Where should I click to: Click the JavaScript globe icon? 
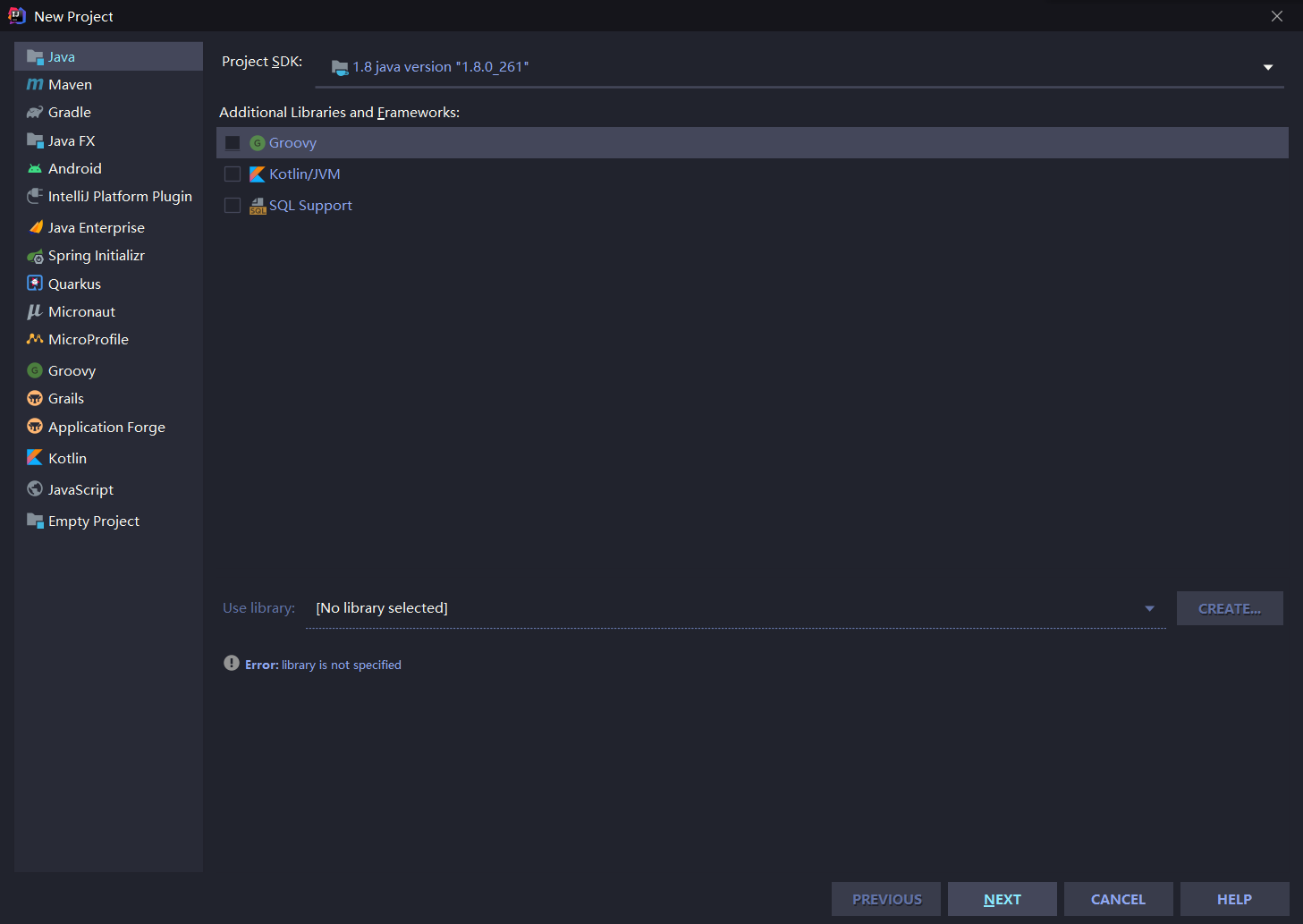click(35, 489)
